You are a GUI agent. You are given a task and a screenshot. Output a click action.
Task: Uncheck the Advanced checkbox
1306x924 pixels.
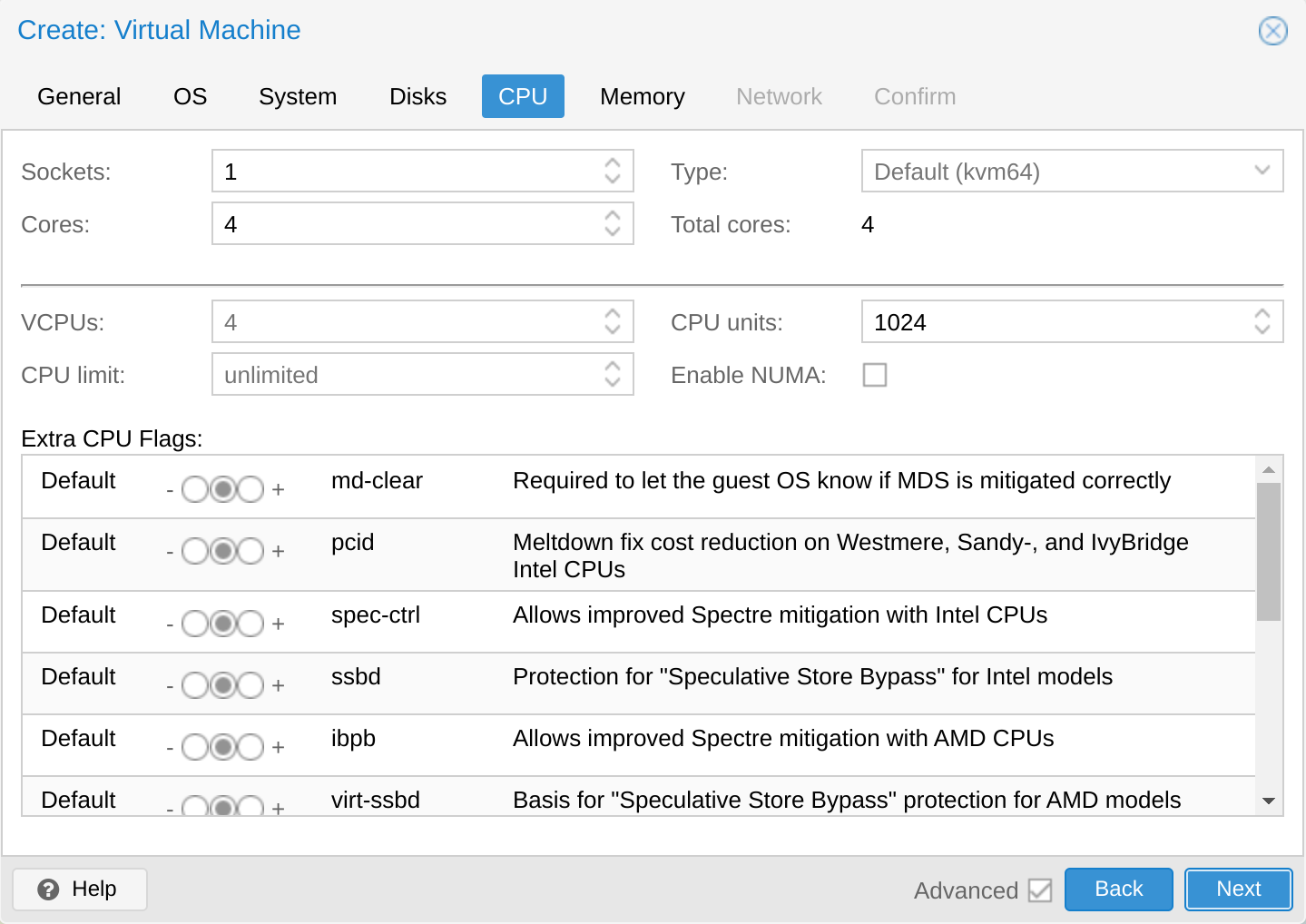[1040, 890]
